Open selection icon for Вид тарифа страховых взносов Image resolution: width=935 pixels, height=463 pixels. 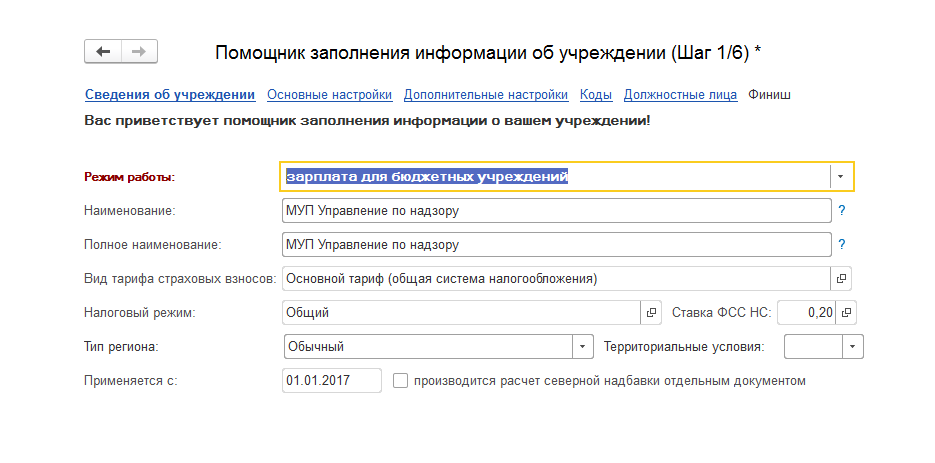tap(841, 279)
